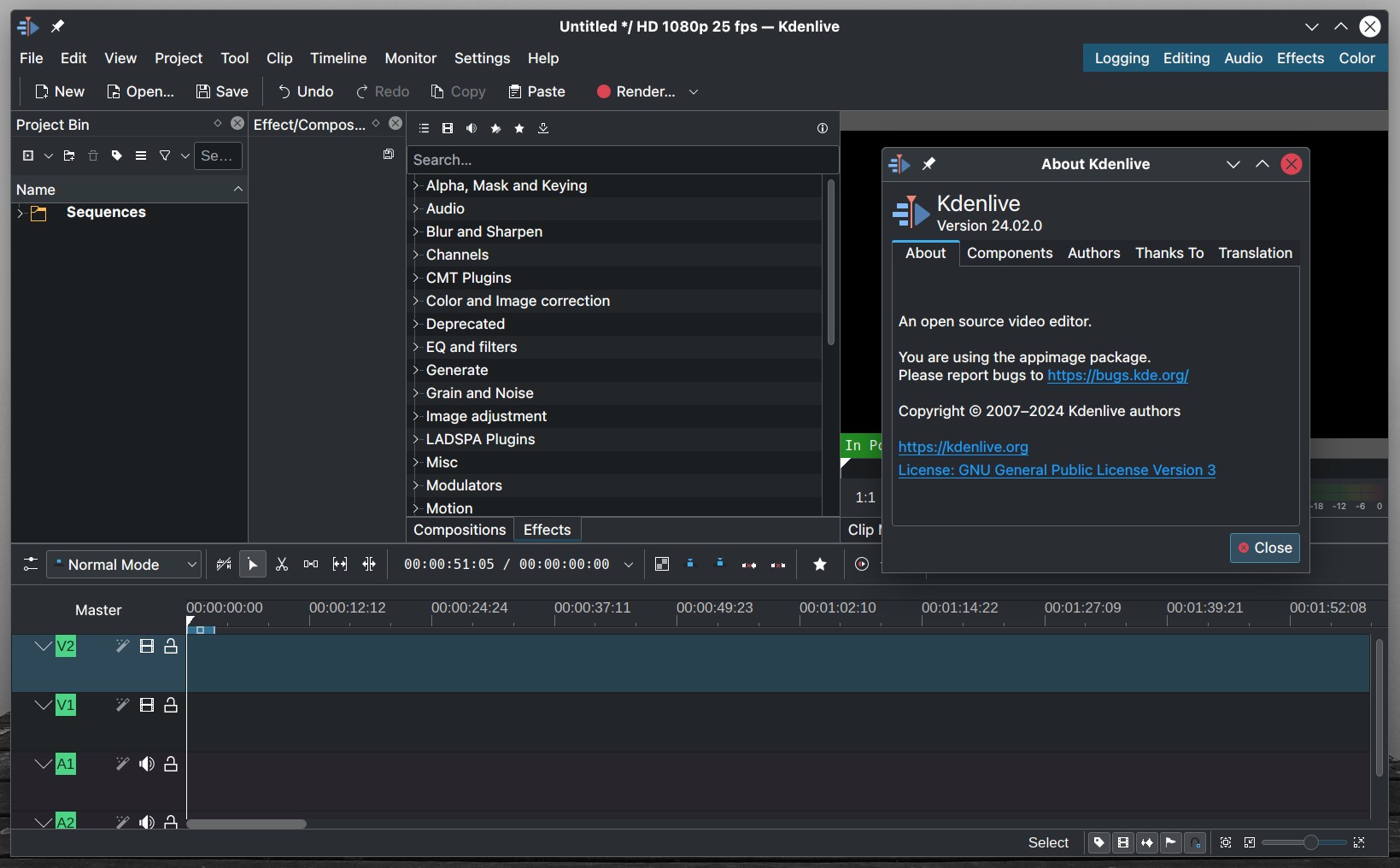1400x868 pixels.
Task: Open the Project menu
Action: 179,58
